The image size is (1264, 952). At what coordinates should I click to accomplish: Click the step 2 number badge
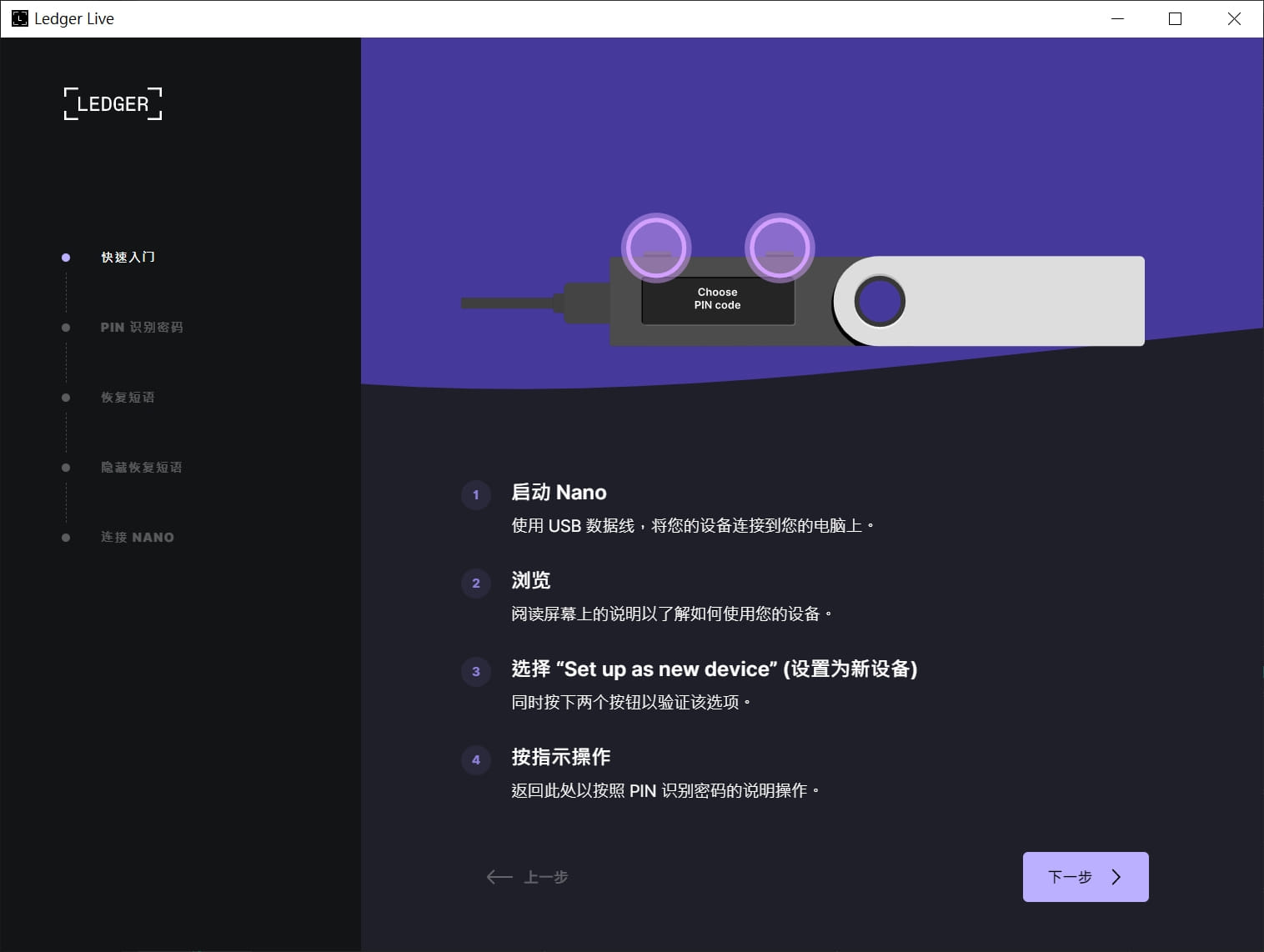coord(476,583)
